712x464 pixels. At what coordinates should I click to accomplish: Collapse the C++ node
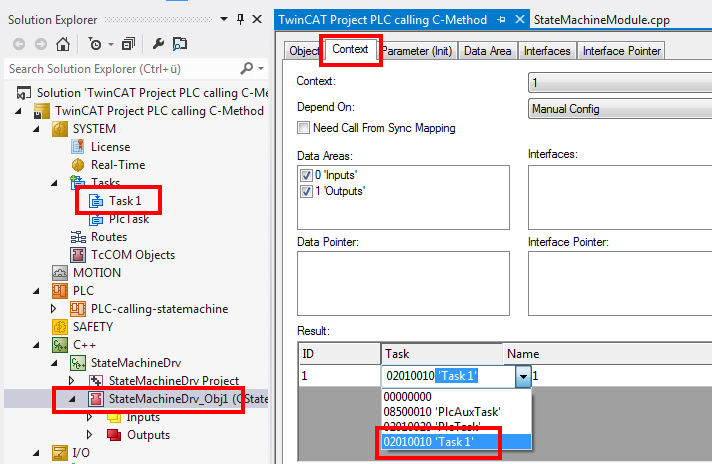36,345
